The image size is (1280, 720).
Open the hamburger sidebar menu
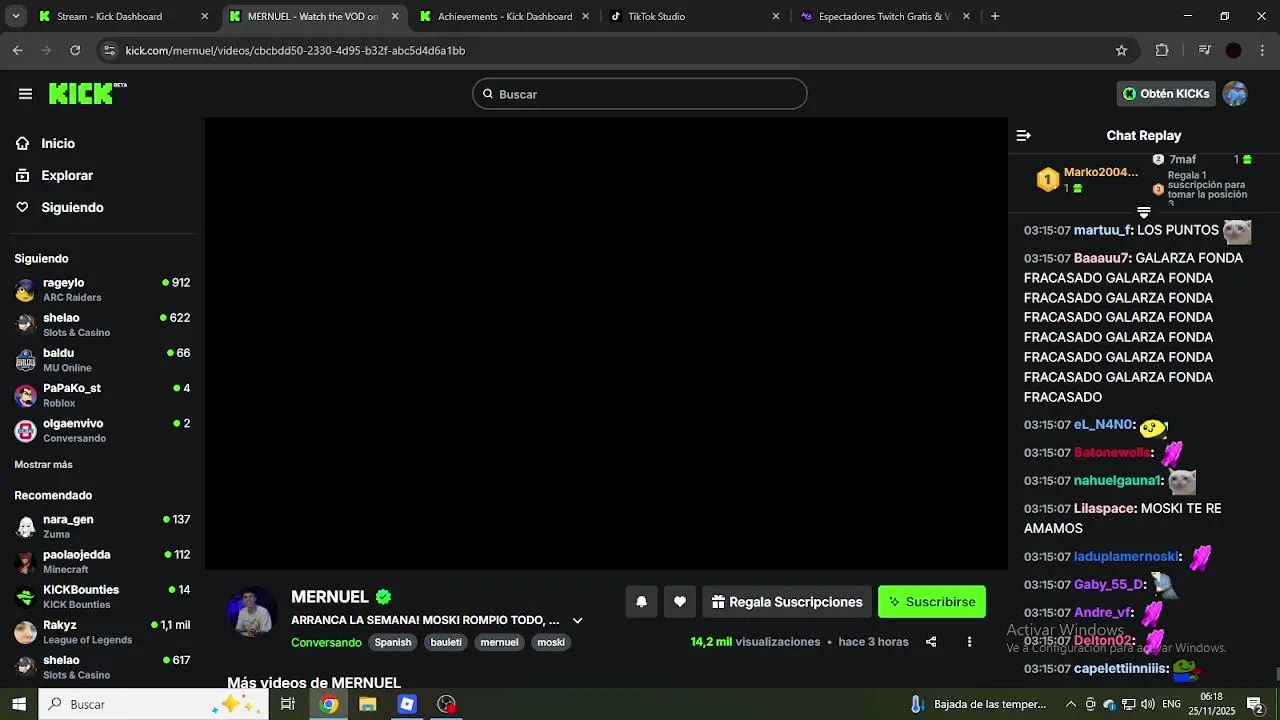pos(25,94)
